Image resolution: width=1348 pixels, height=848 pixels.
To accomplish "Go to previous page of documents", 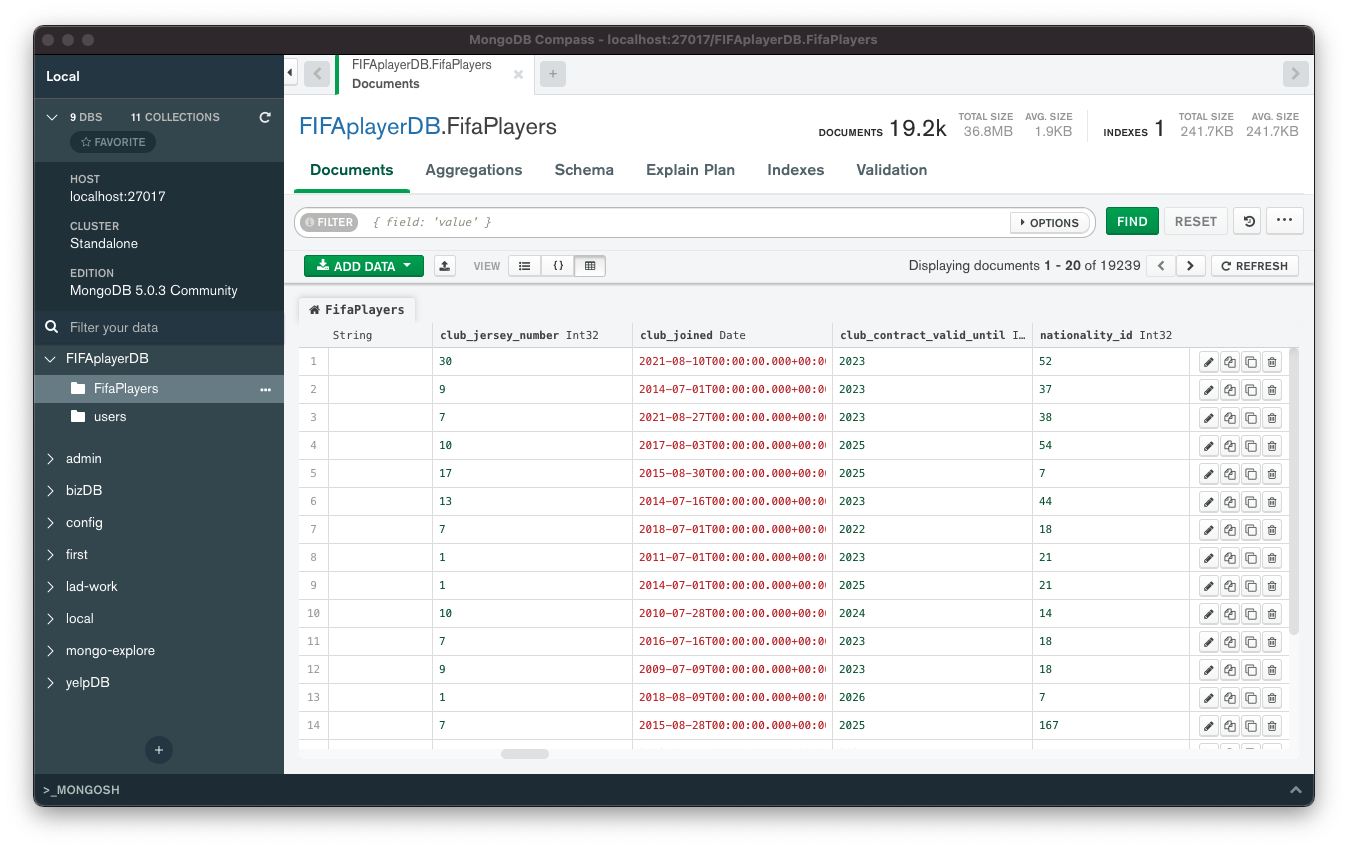I will coord(1161,266).
